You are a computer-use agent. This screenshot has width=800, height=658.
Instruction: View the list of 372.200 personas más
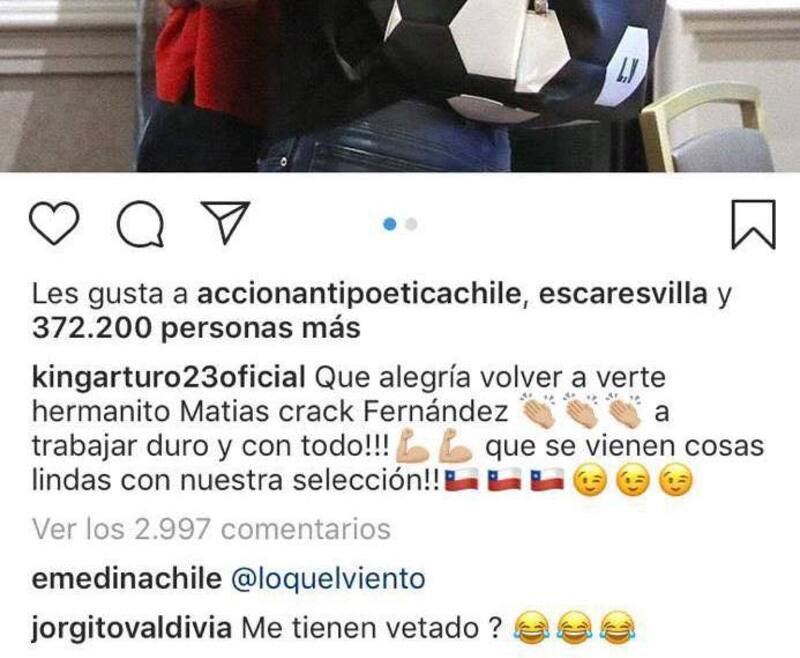point(196,328)
